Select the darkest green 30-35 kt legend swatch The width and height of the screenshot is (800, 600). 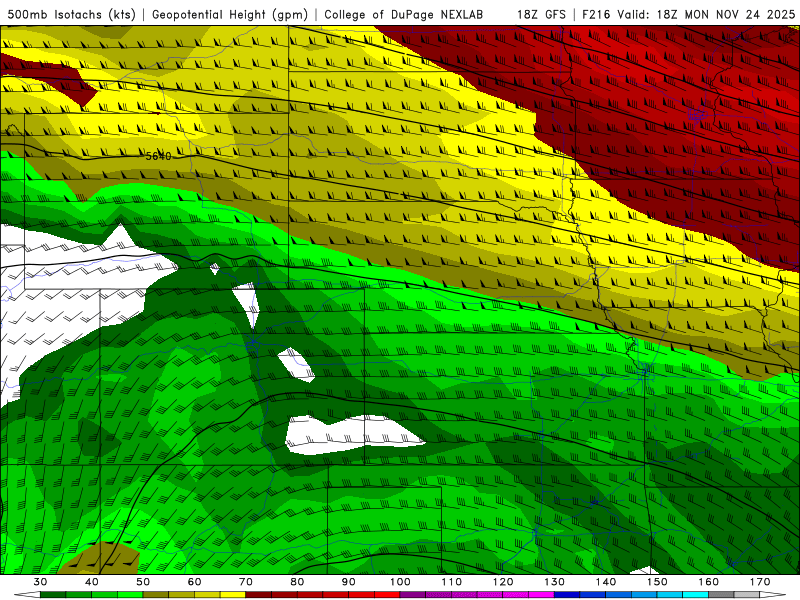pos(53,595)
